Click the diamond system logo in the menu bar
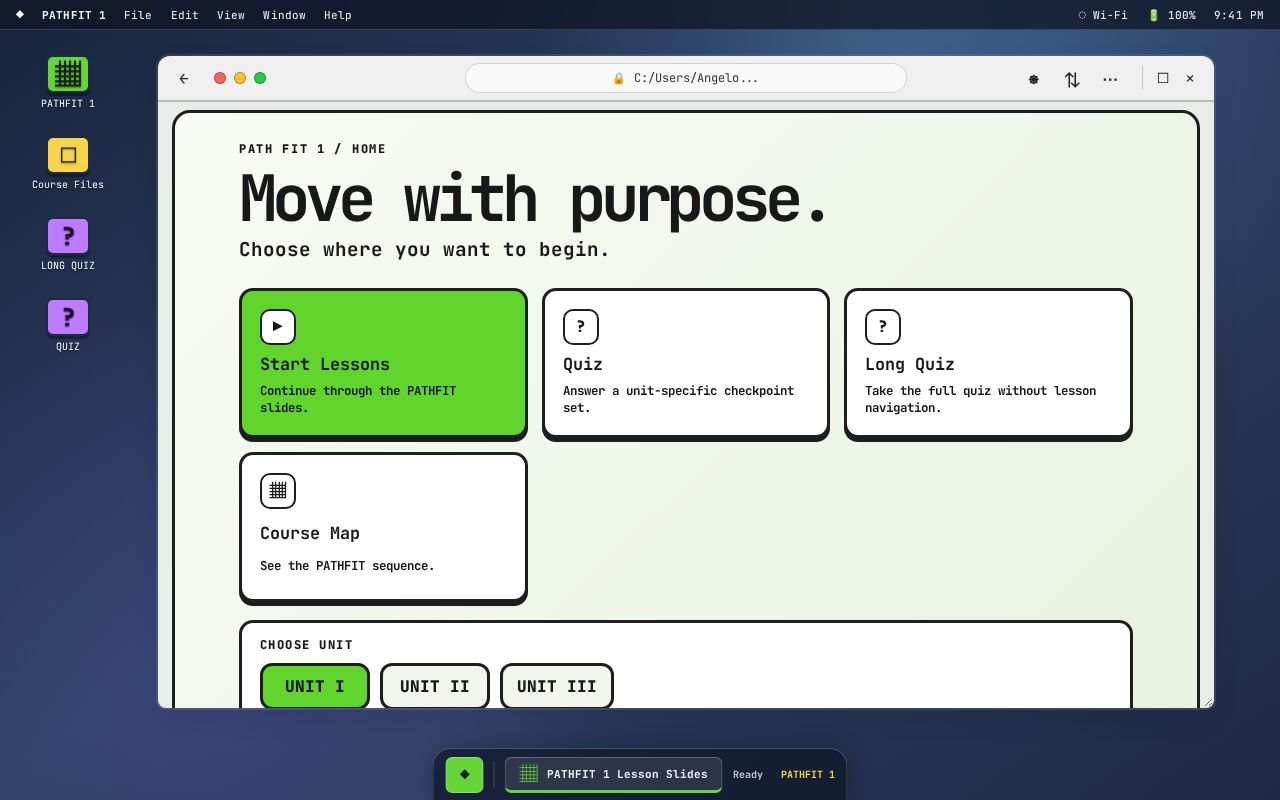The height and width of the screenshot is (800, 1280). pos(20,15)
